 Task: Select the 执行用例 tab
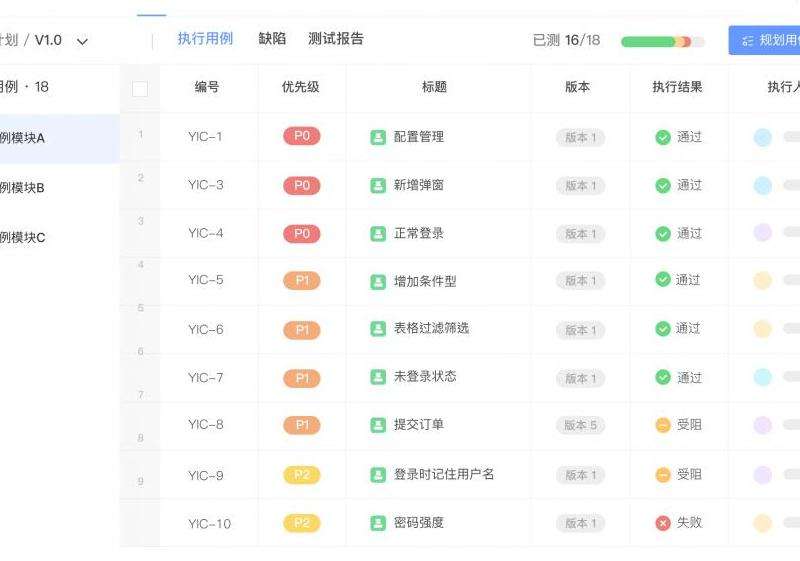(205, 39)
